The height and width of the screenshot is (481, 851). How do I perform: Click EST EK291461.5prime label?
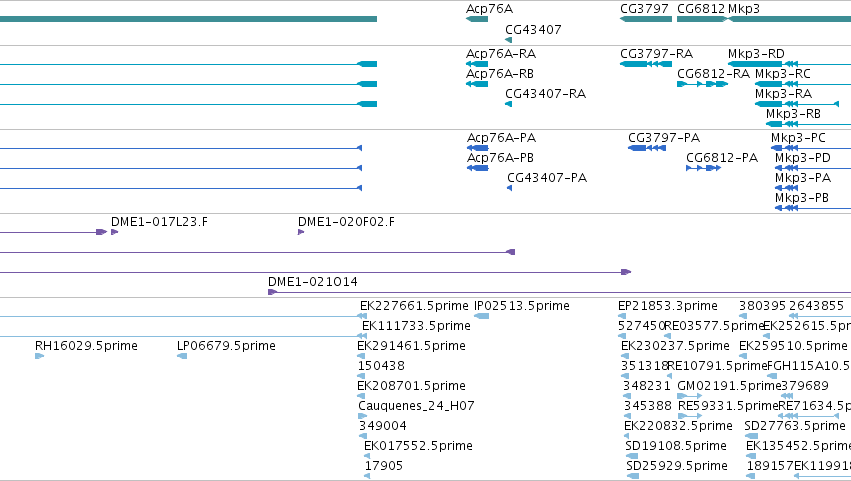click(x=411, y=346)
